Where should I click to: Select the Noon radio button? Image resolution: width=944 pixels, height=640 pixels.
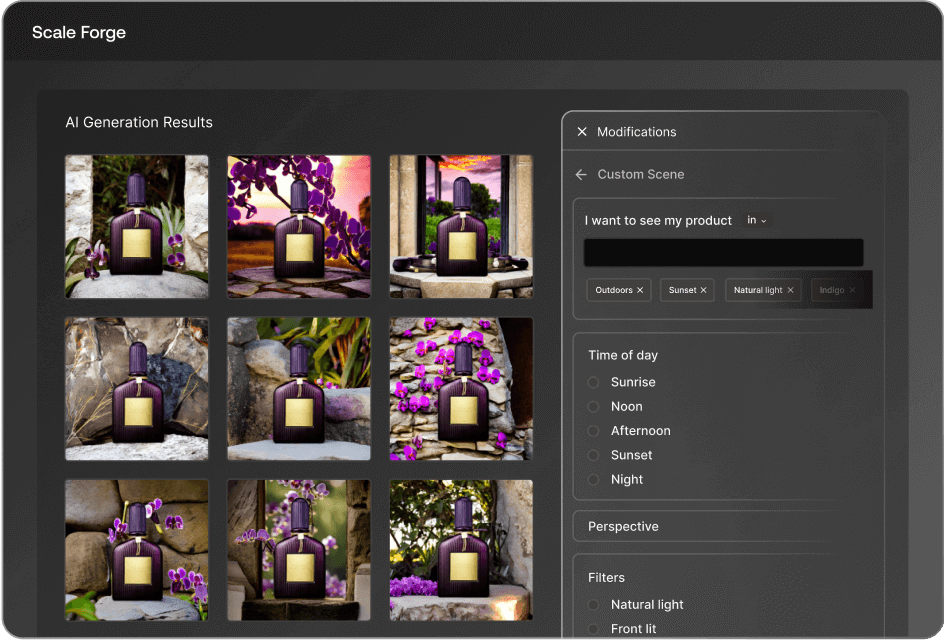593,407
